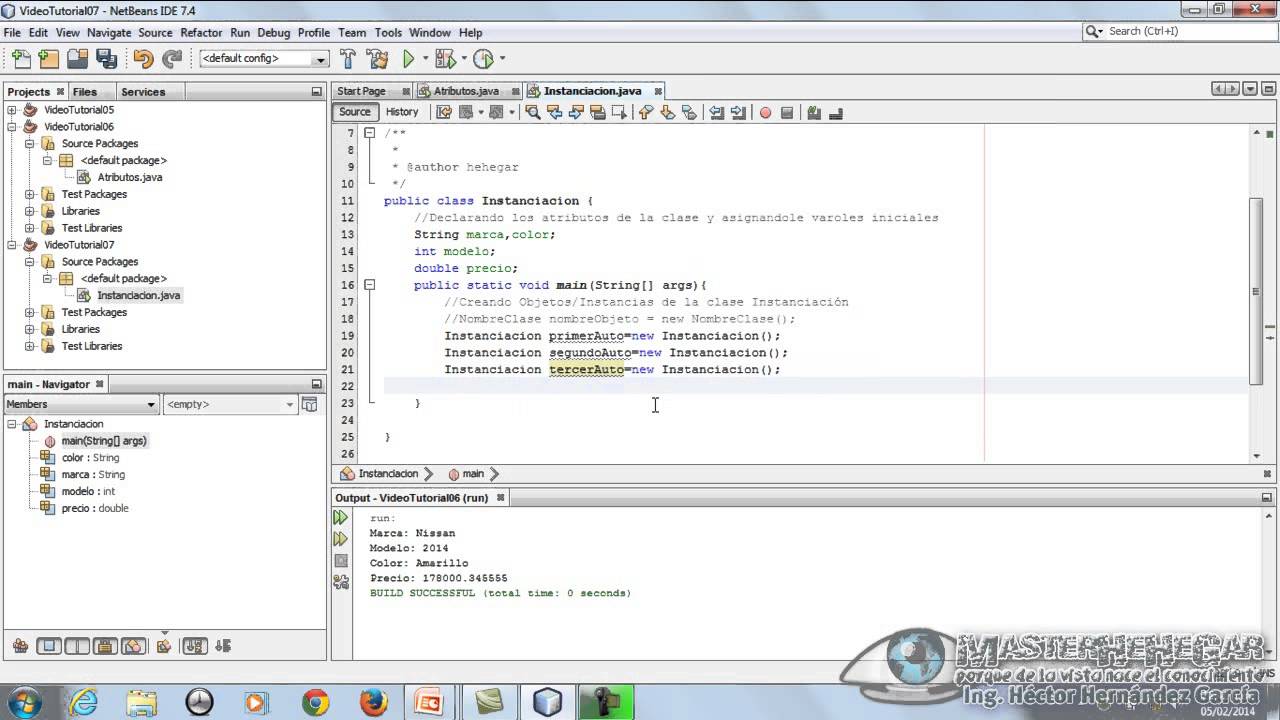Toggle Toggle Bookmark icon in editor toolbar
This screenshot has height=720, width=1280.
689,112
